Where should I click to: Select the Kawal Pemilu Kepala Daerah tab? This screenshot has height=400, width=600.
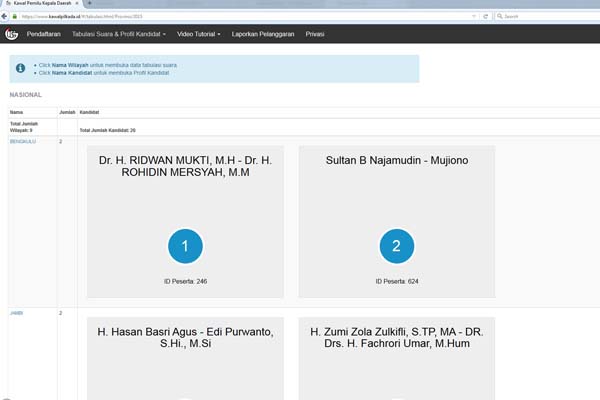click(40, 4)
